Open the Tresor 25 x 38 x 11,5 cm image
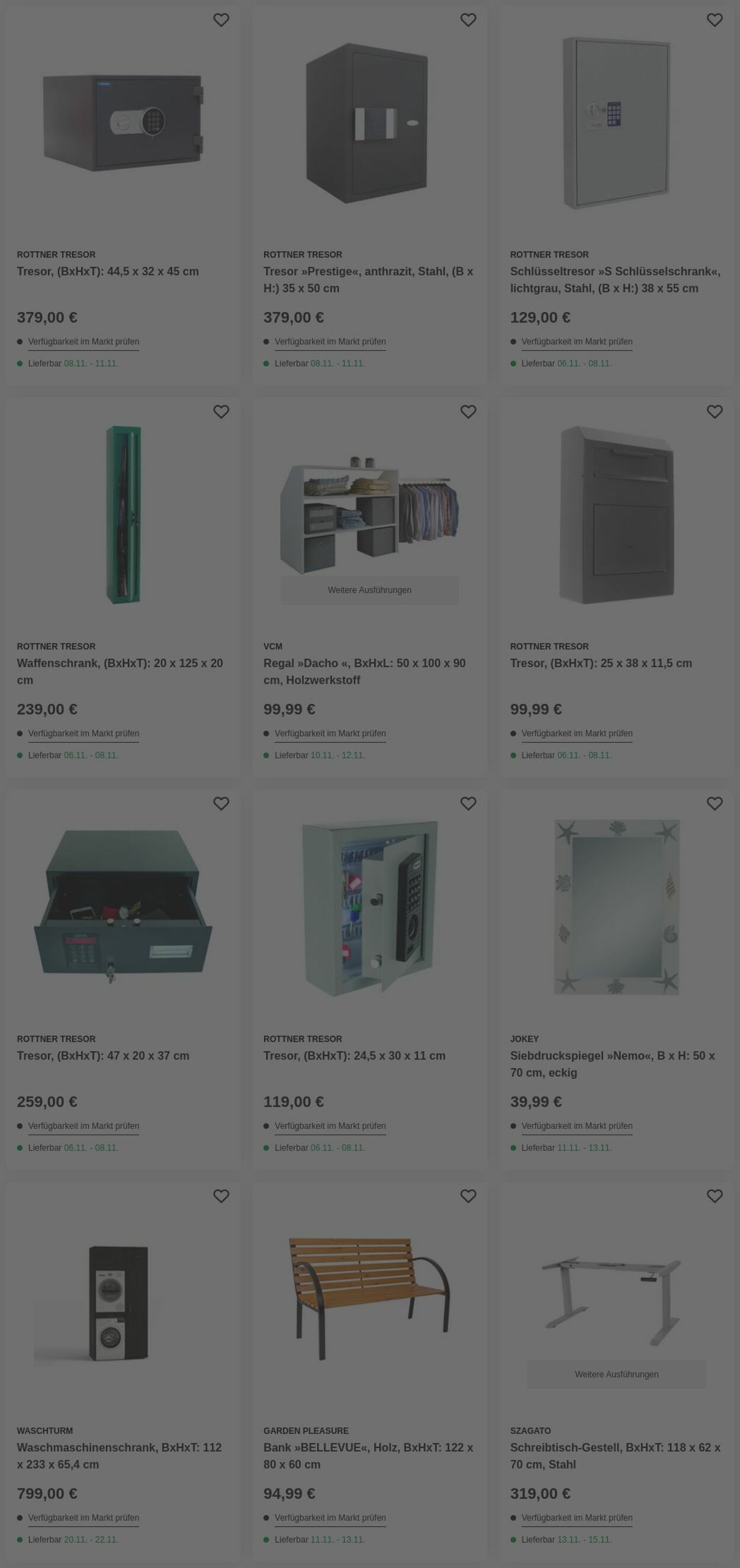The image size is (740, 1568). (616, 515)
